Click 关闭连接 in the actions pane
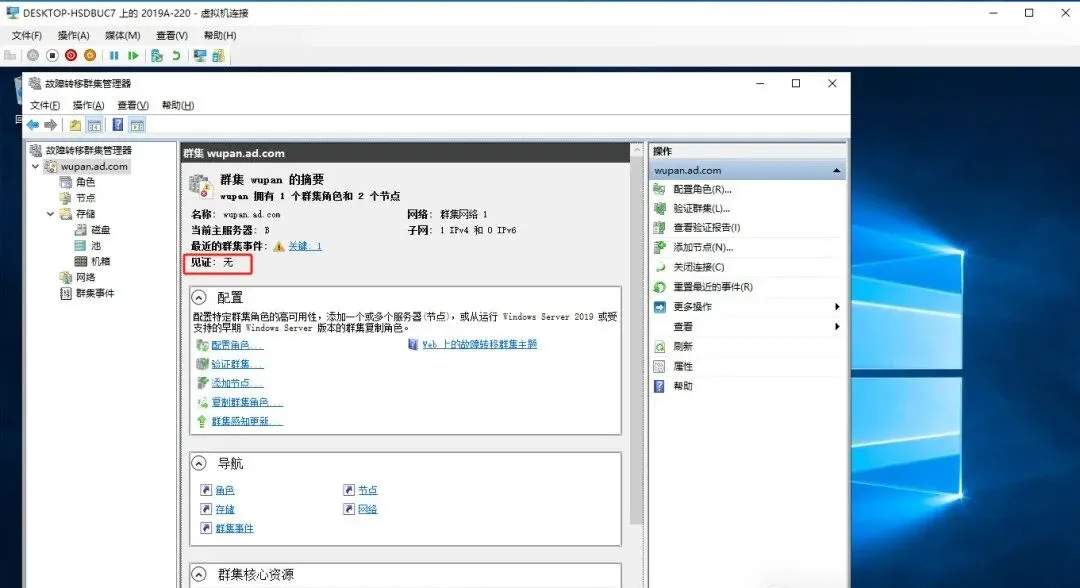 pyautogui.click(x=700, y=267)
